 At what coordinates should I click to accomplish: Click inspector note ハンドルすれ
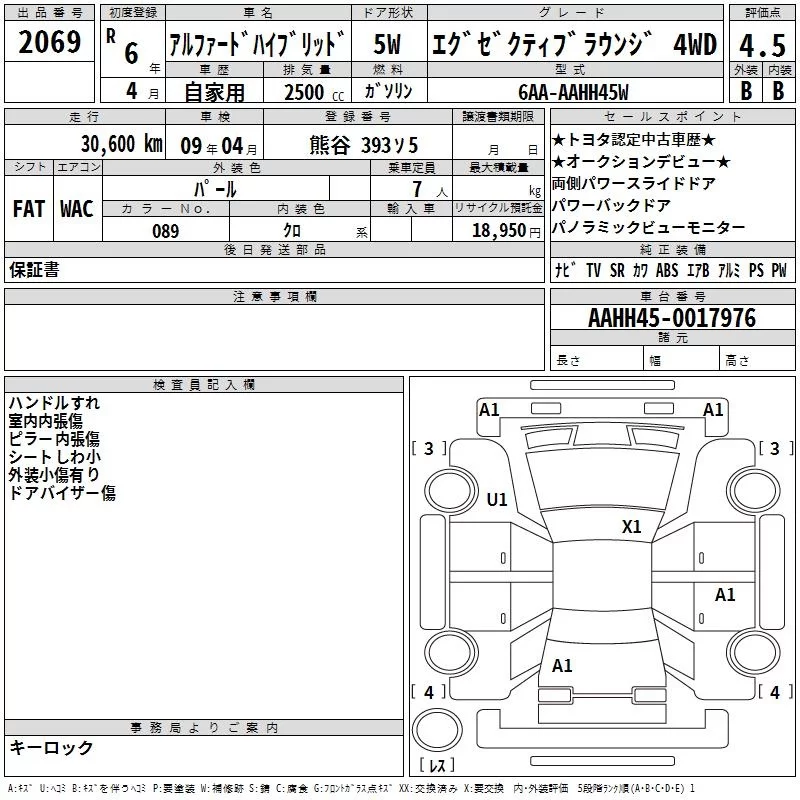pyautogui.click(x=54, y=403)
